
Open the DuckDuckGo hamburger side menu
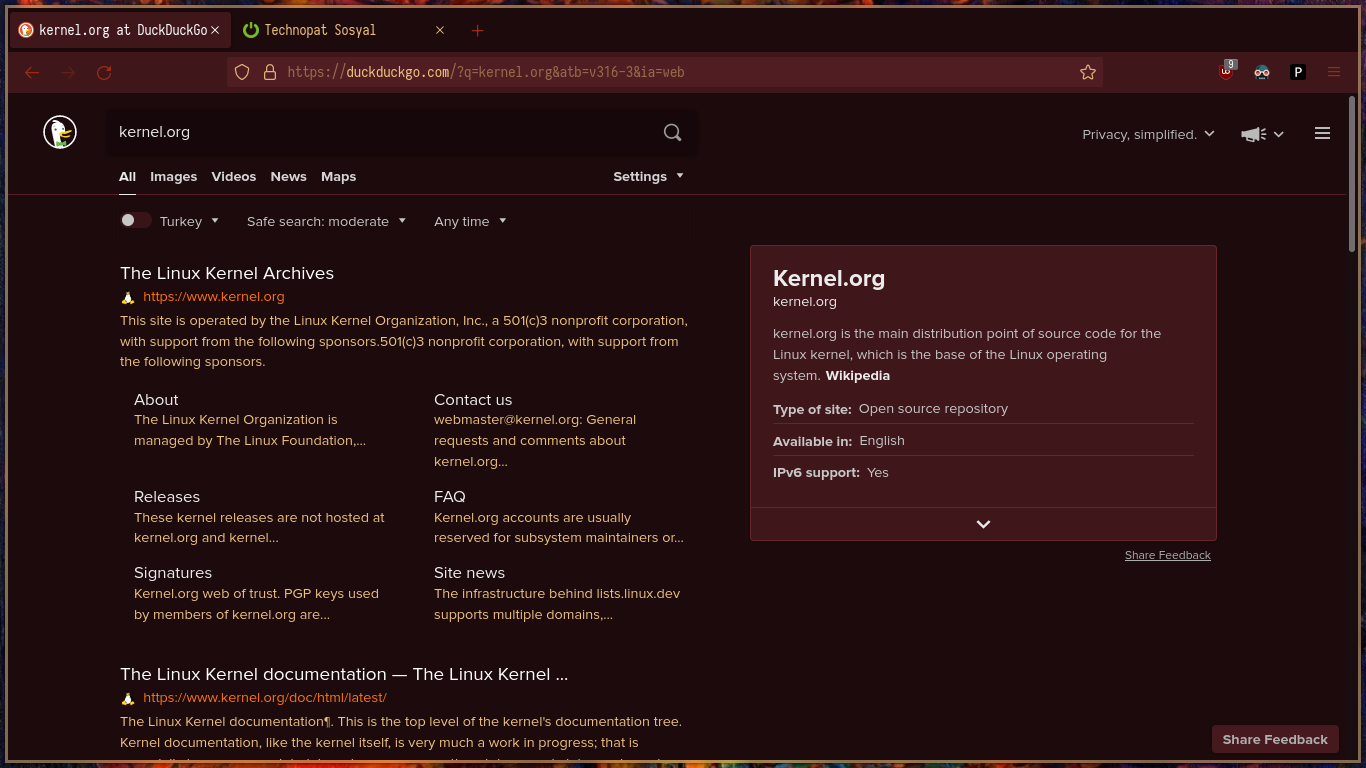[1322, 133]
